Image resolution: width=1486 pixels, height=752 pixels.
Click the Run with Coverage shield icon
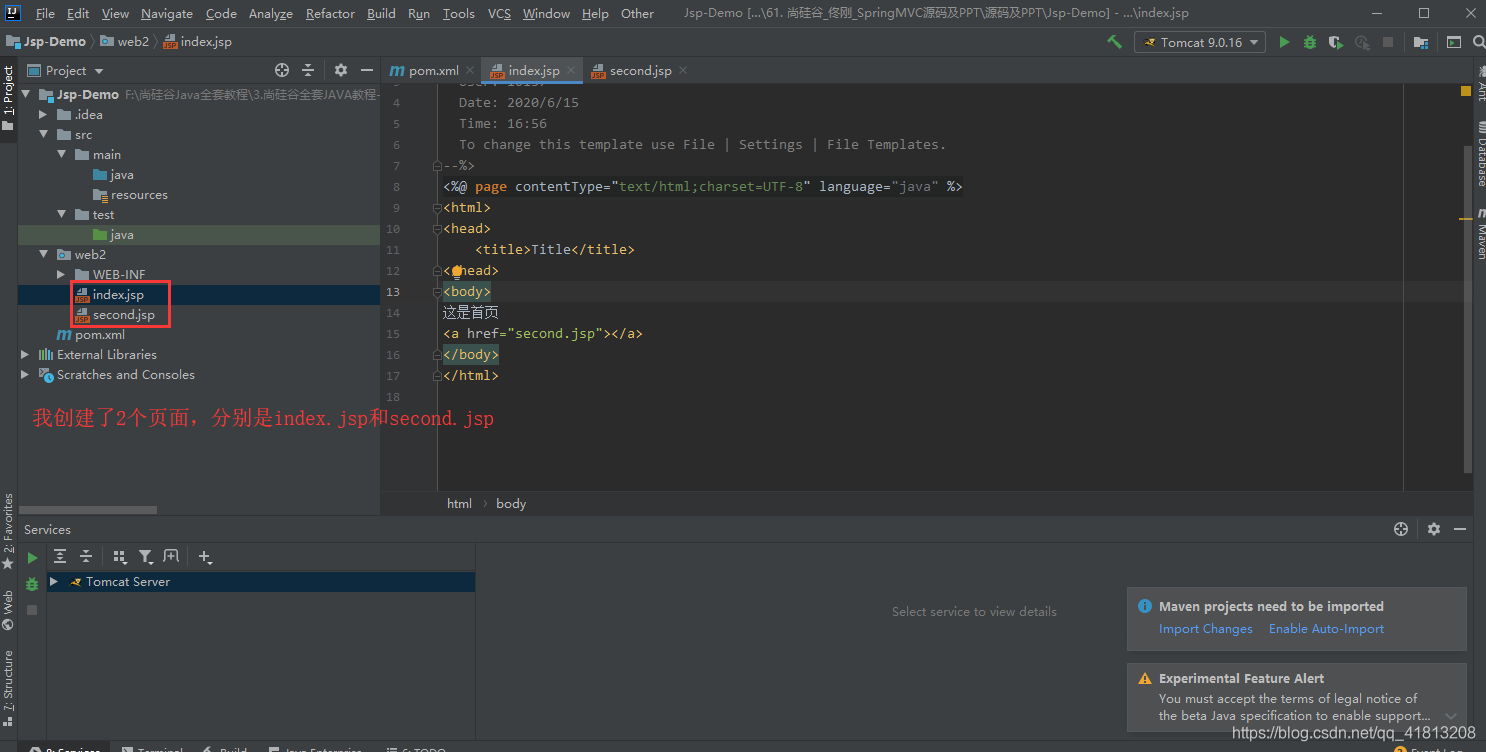coord(1336,42)
